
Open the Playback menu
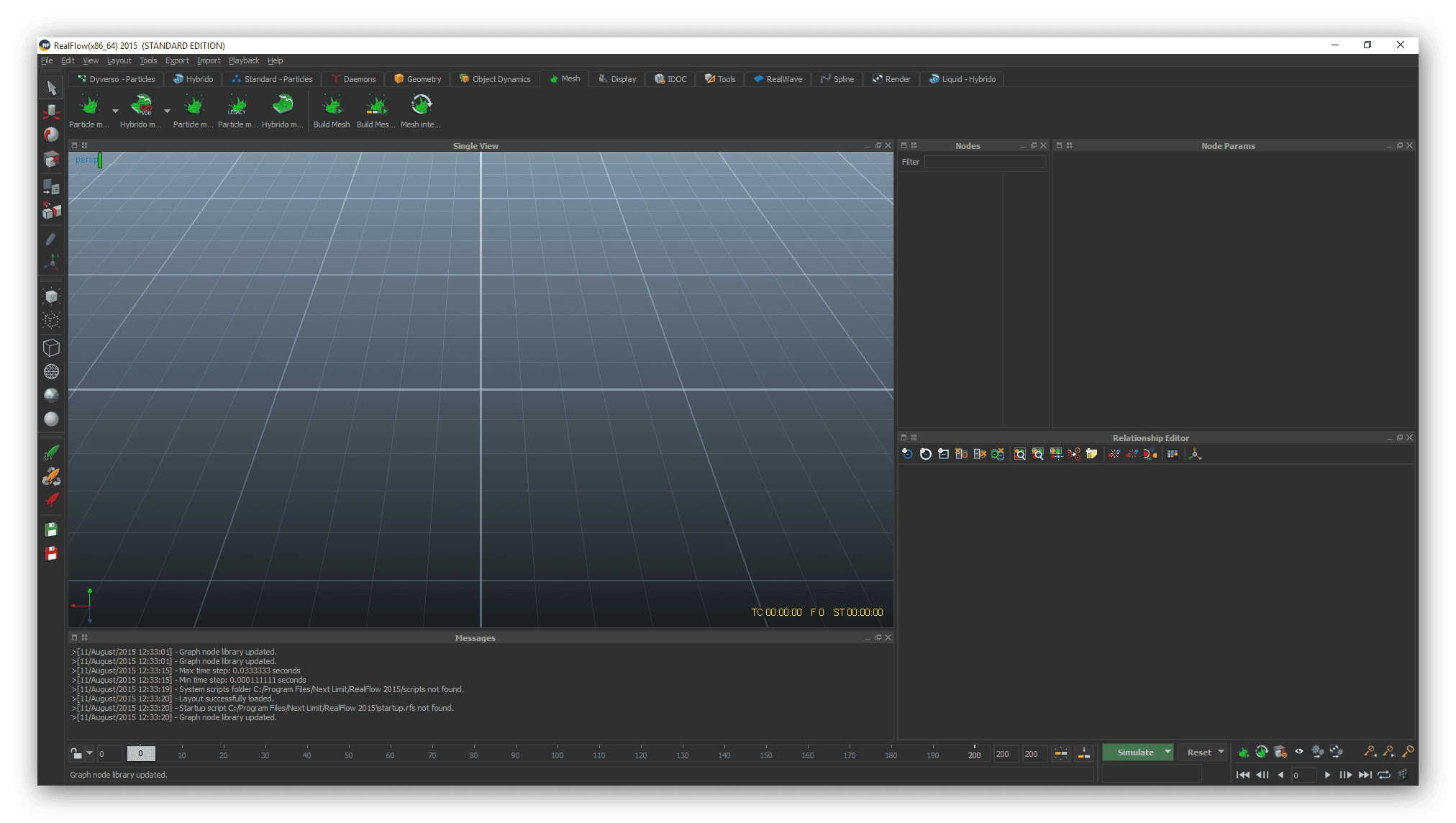click(244, 60)
